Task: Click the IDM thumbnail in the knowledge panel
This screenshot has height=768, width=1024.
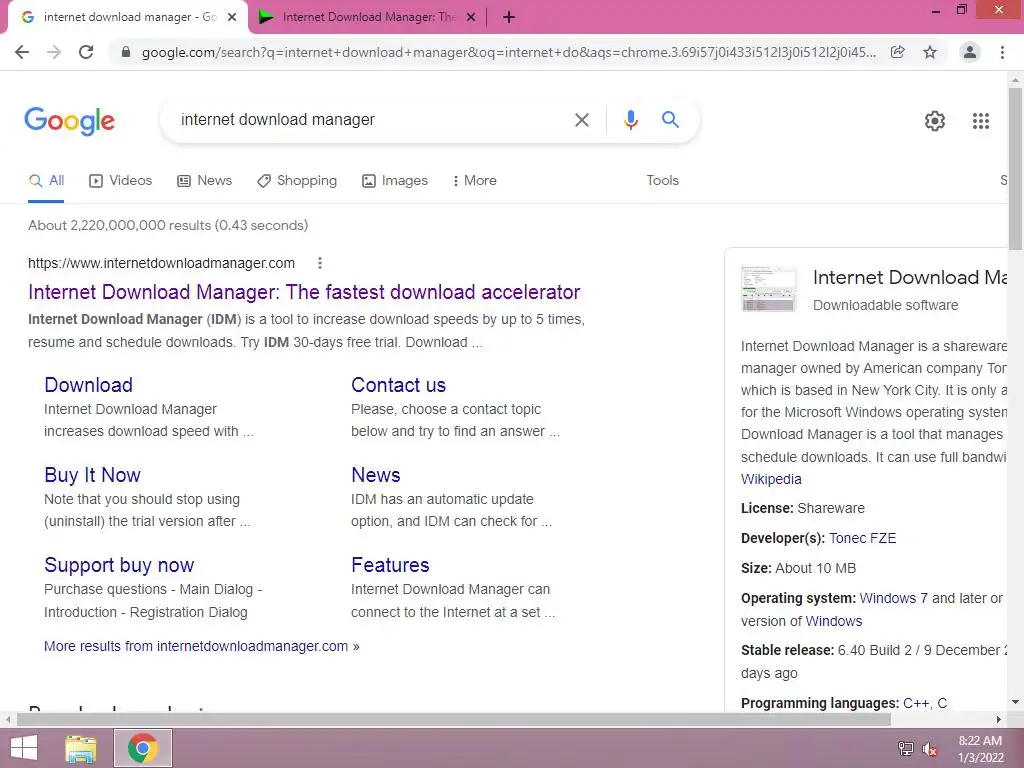Action: tap(769, 289)
